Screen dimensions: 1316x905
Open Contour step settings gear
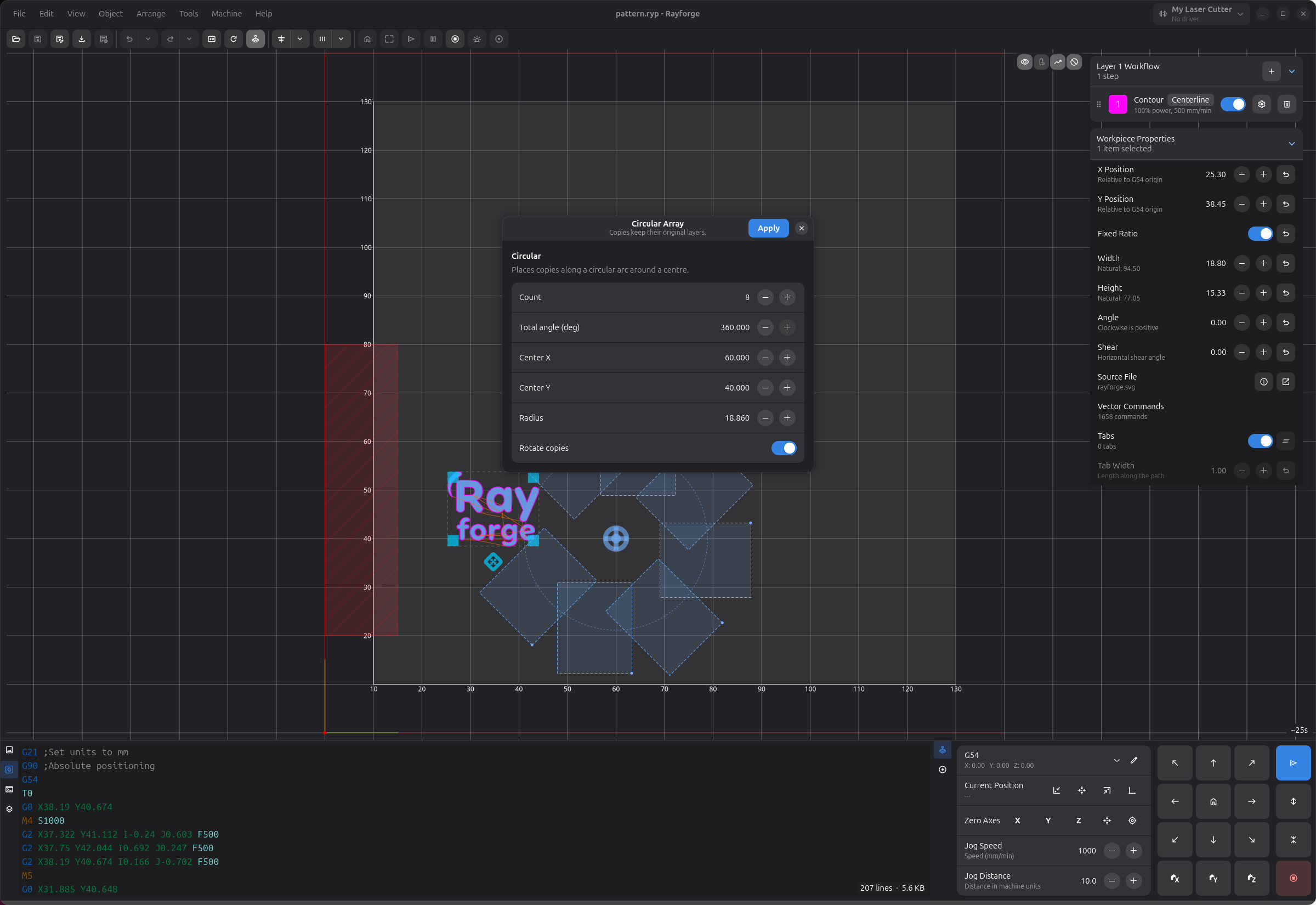click(1262, 104)
